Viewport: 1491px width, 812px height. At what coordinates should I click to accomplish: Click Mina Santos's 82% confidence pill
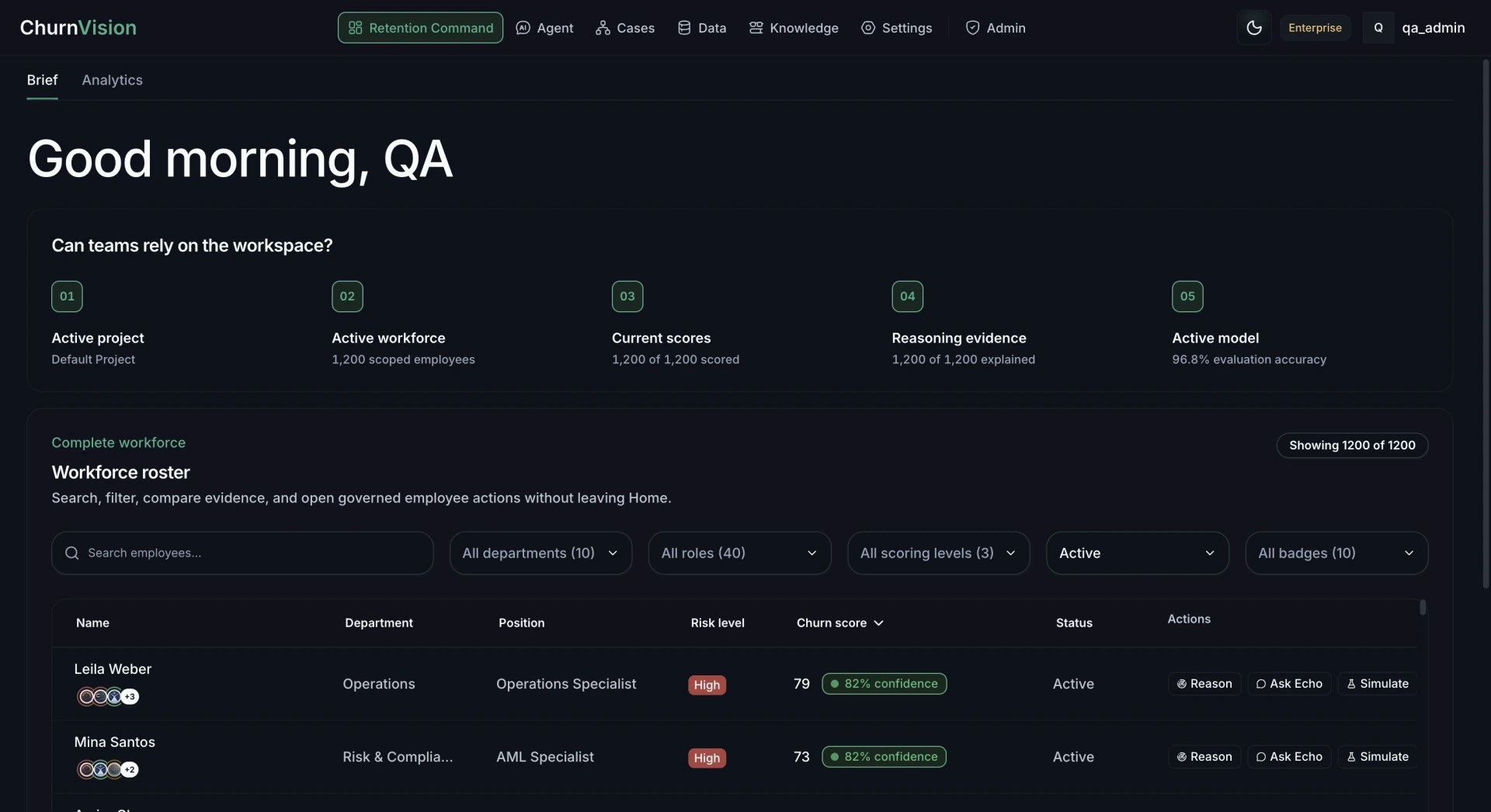(884, 757)
